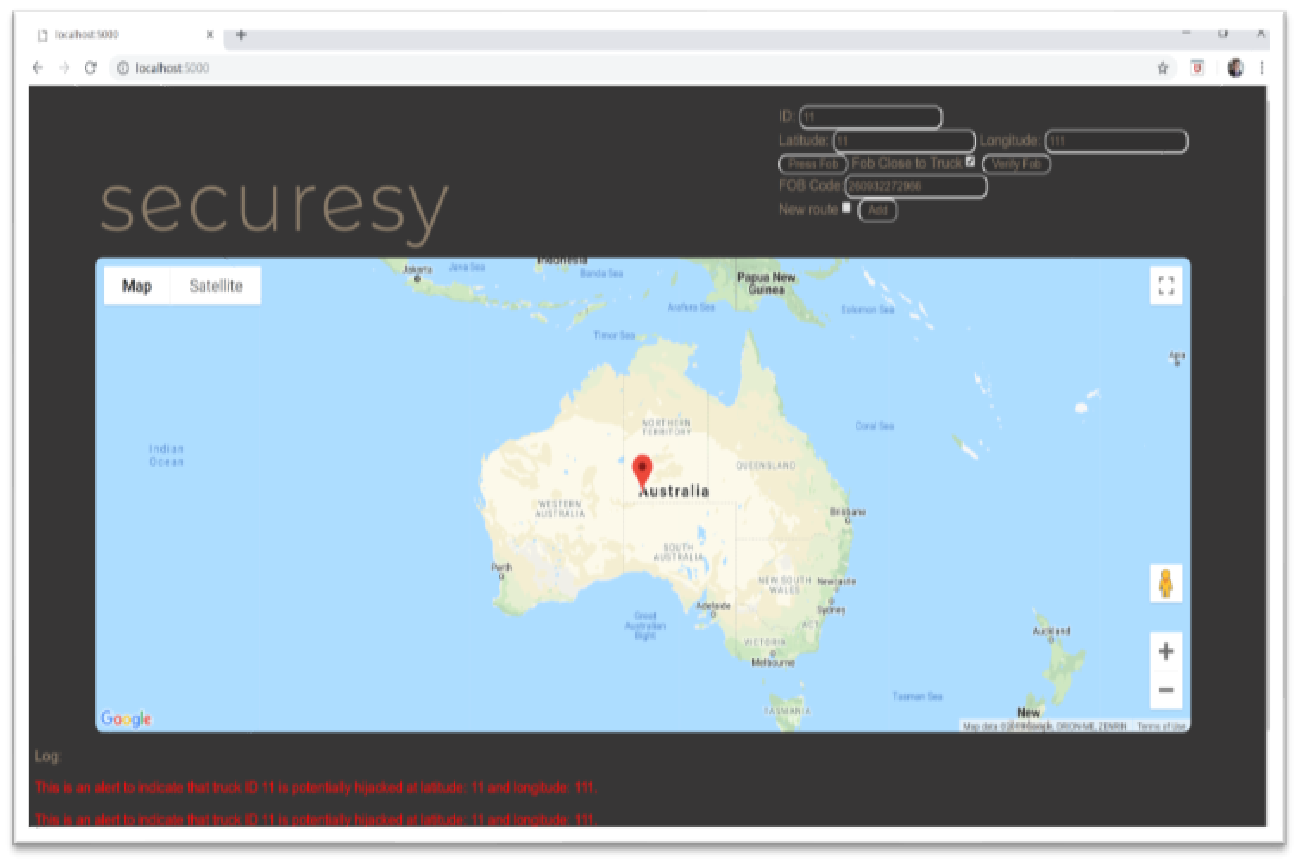Image resolution: width=1296 pixels, height=864 pixels.
Task: Focus the FOB Code input field
Action: click(916, 186)
